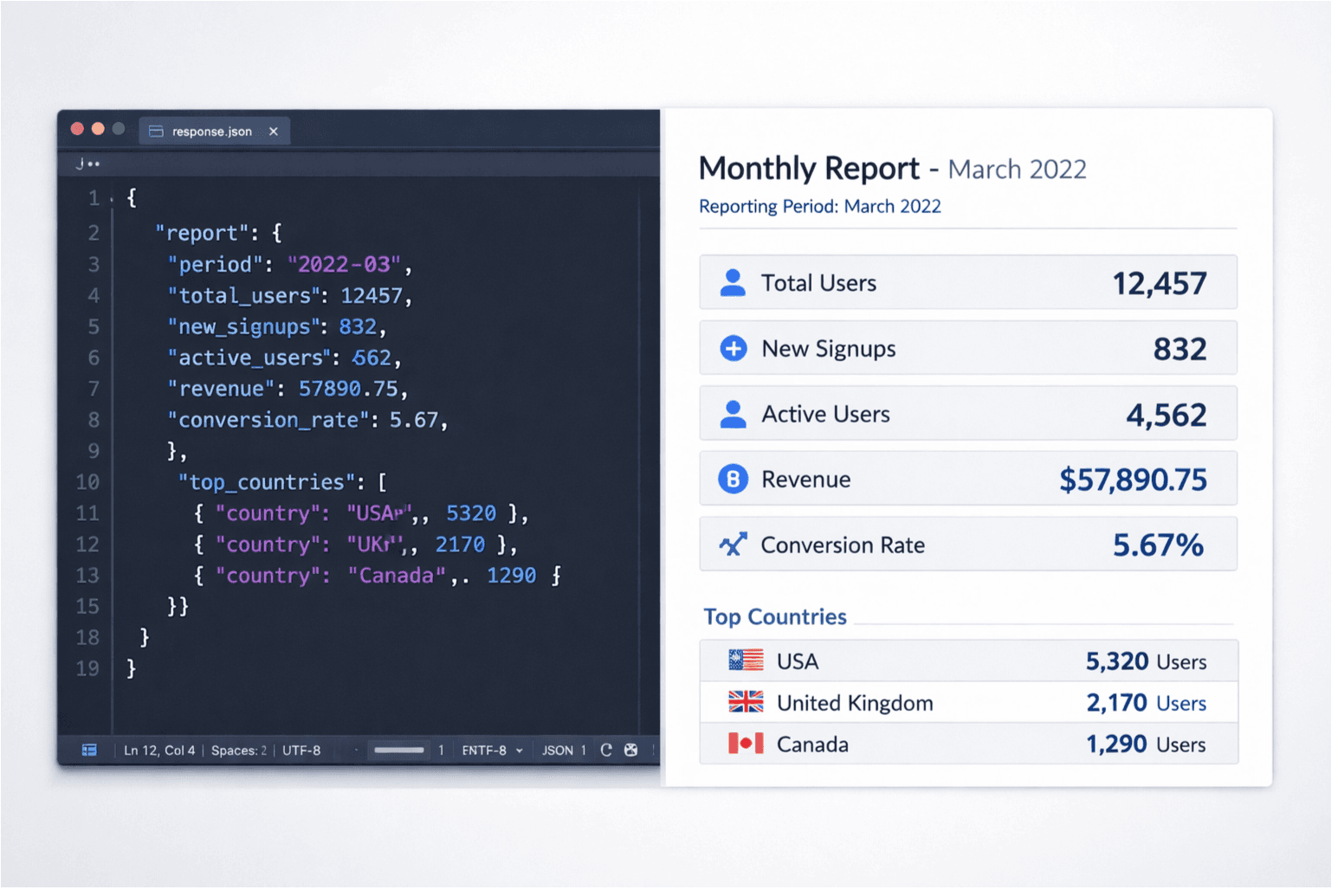Click the Reporting Period: March 2022 link
This screenshot has height=896, width=1338.
click(819, 207)
